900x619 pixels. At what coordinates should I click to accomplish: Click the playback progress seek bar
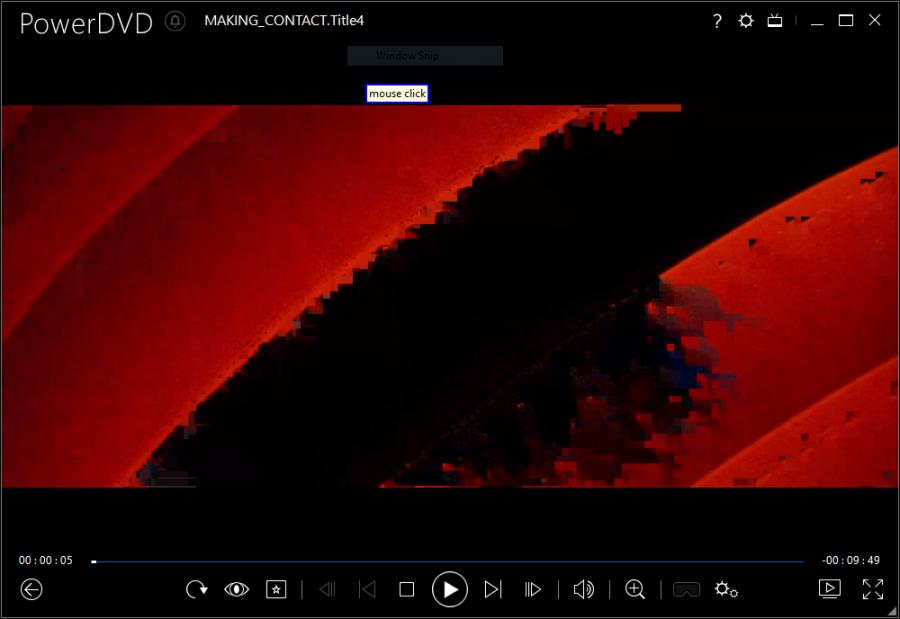[x=447, y=561]
